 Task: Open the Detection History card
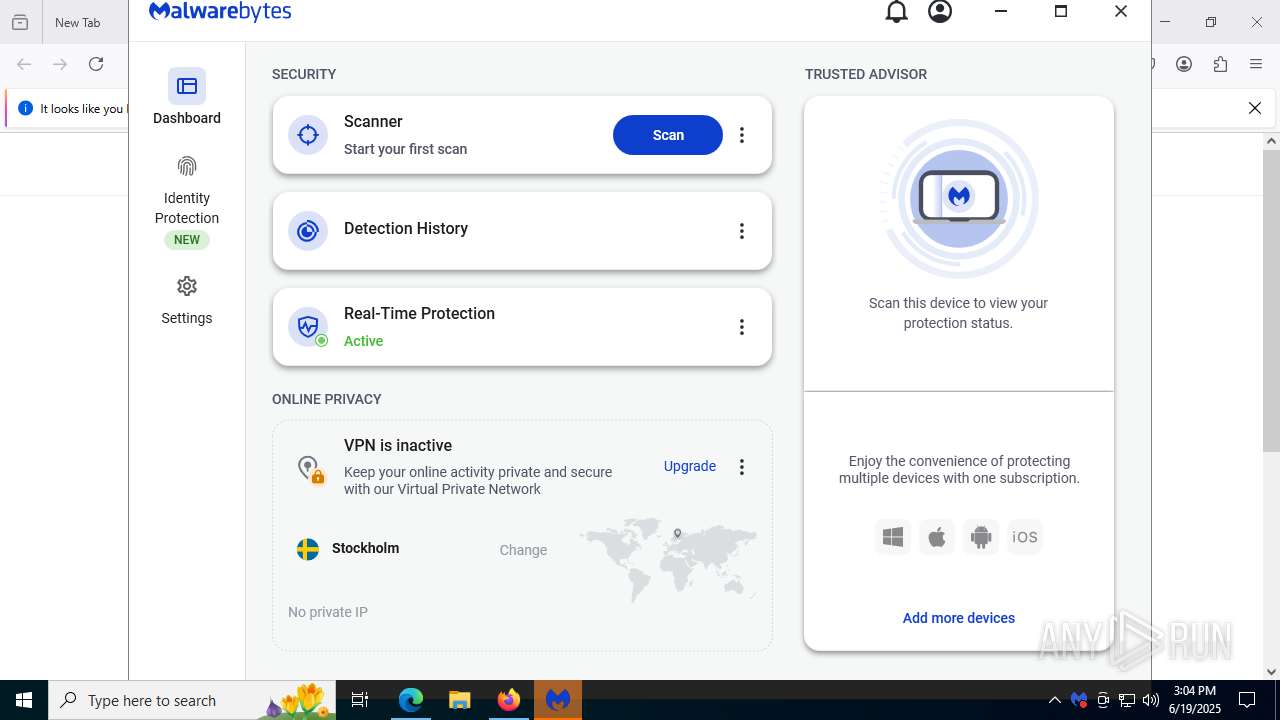tap(522, 231)
